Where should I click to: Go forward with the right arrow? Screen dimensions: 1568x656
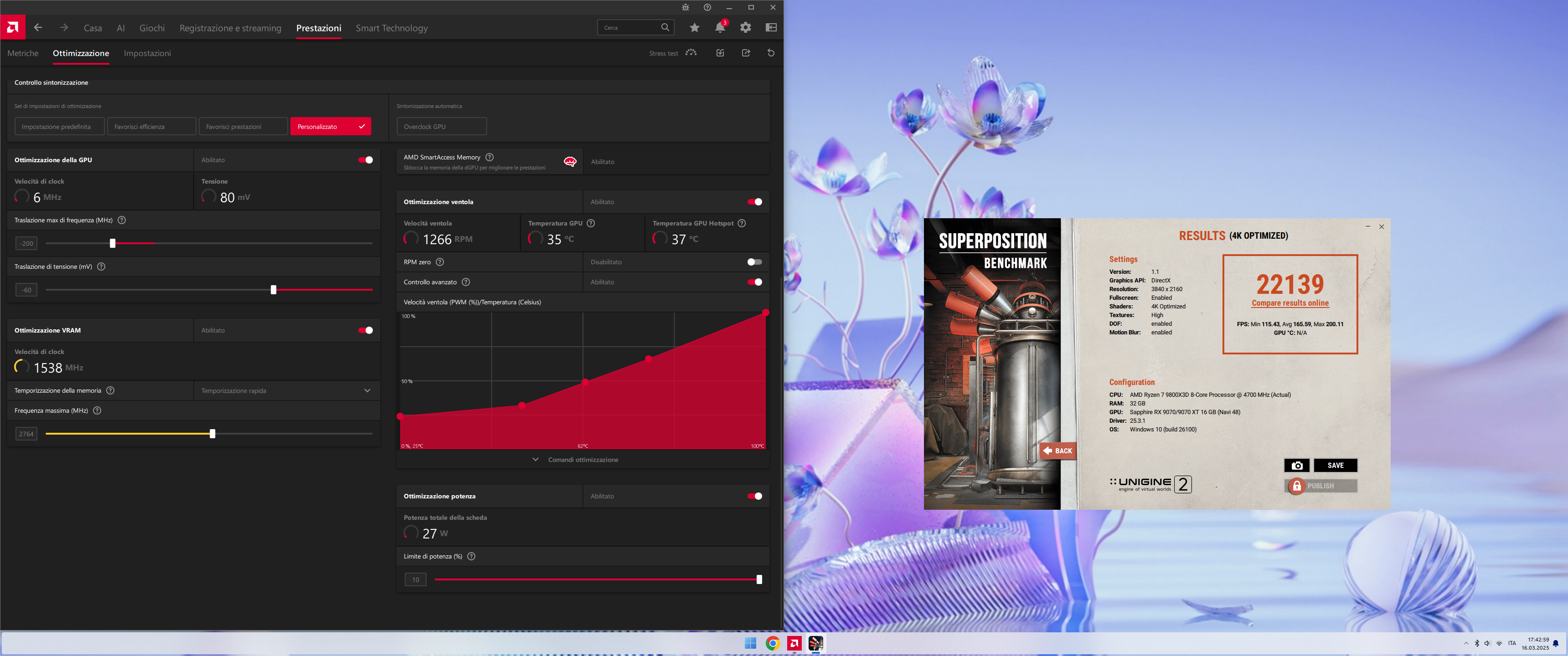click(x=64, y=27)
